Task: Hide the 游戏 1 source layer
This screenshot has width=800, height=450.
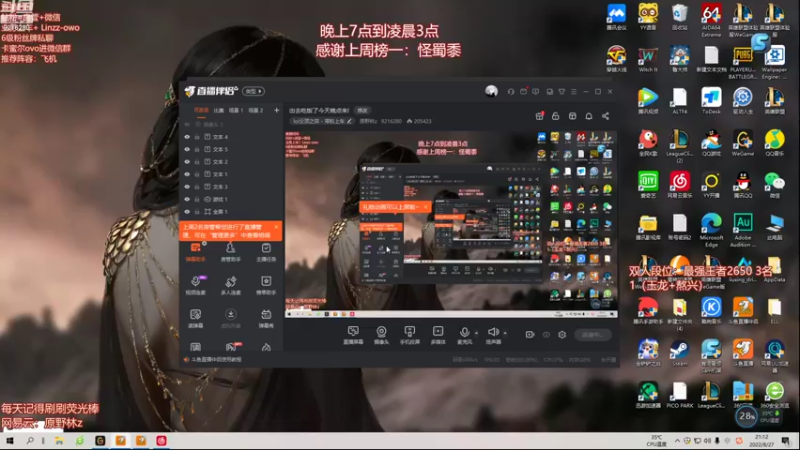Action: (x=187, y=199)
